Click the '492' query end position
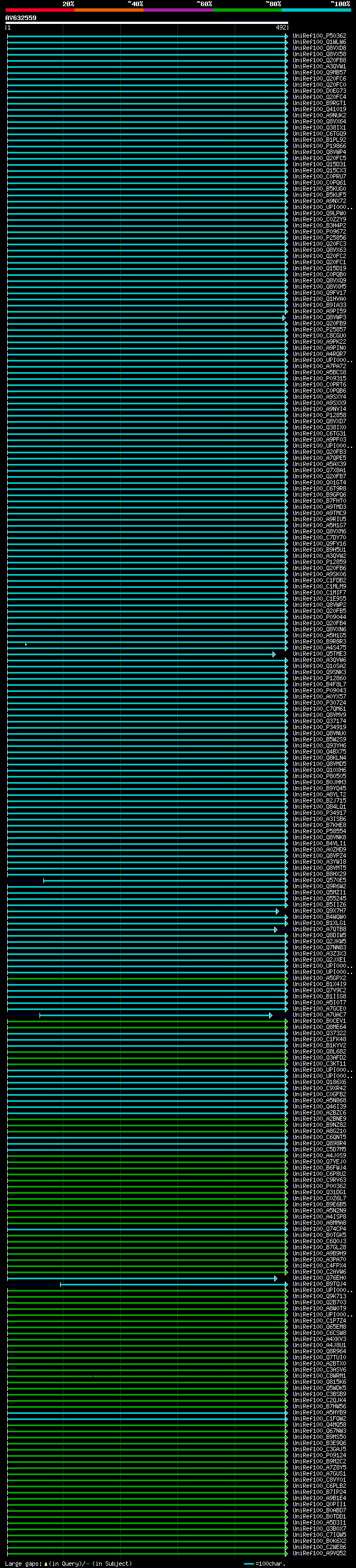Viewport: 356px width, 1568px height. [x=280, y=27]
